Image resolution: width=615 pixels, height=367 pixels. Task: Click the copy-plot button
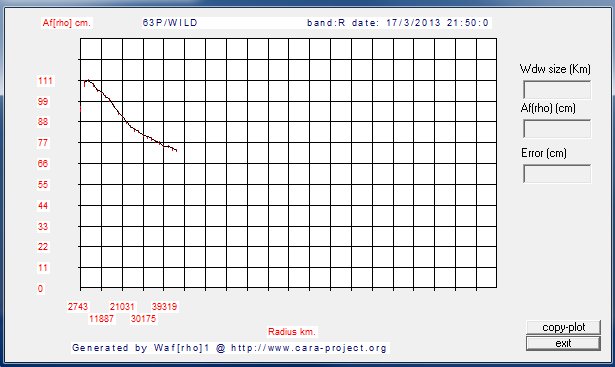point(563,327)
